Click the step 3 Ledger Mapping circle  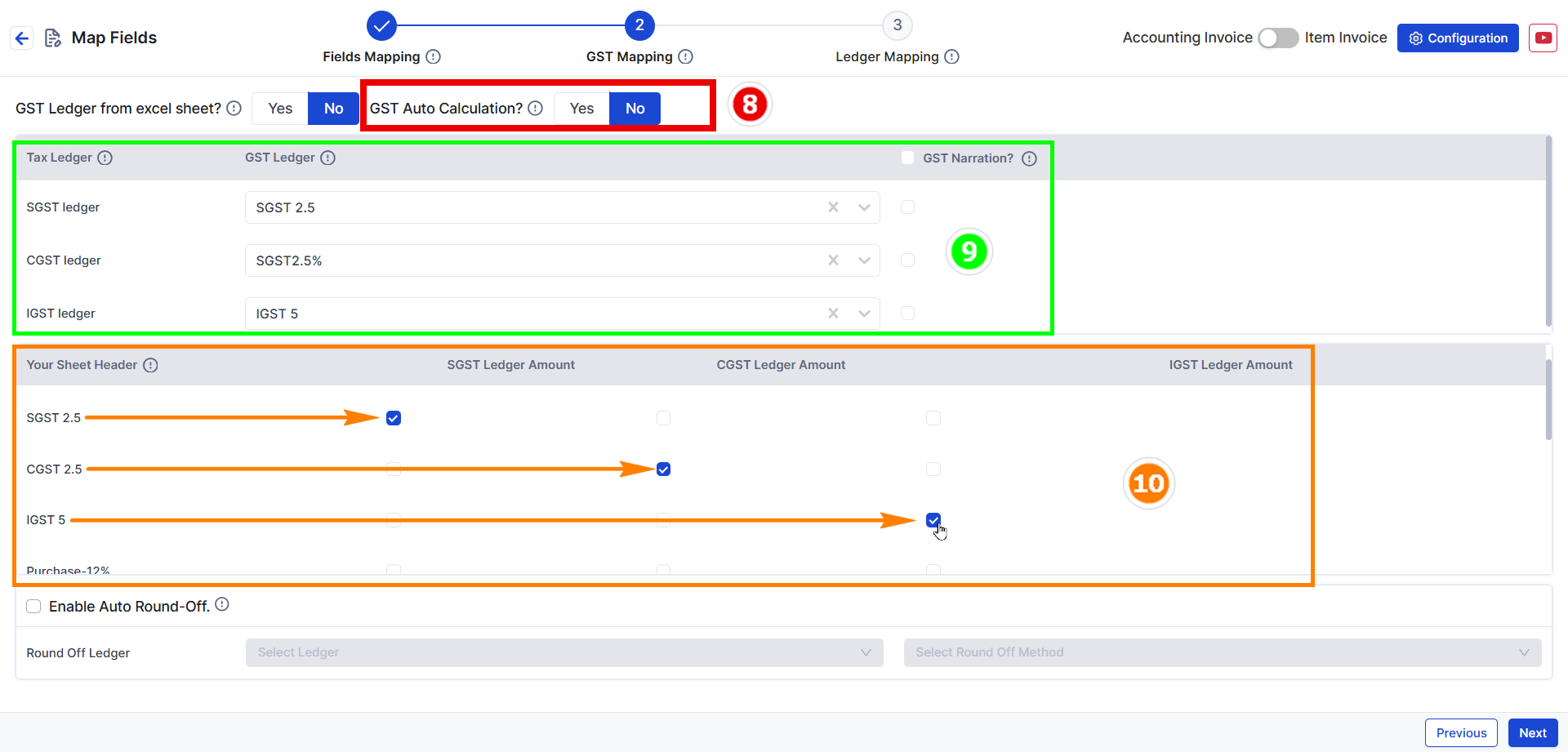[x=898, y=25]
